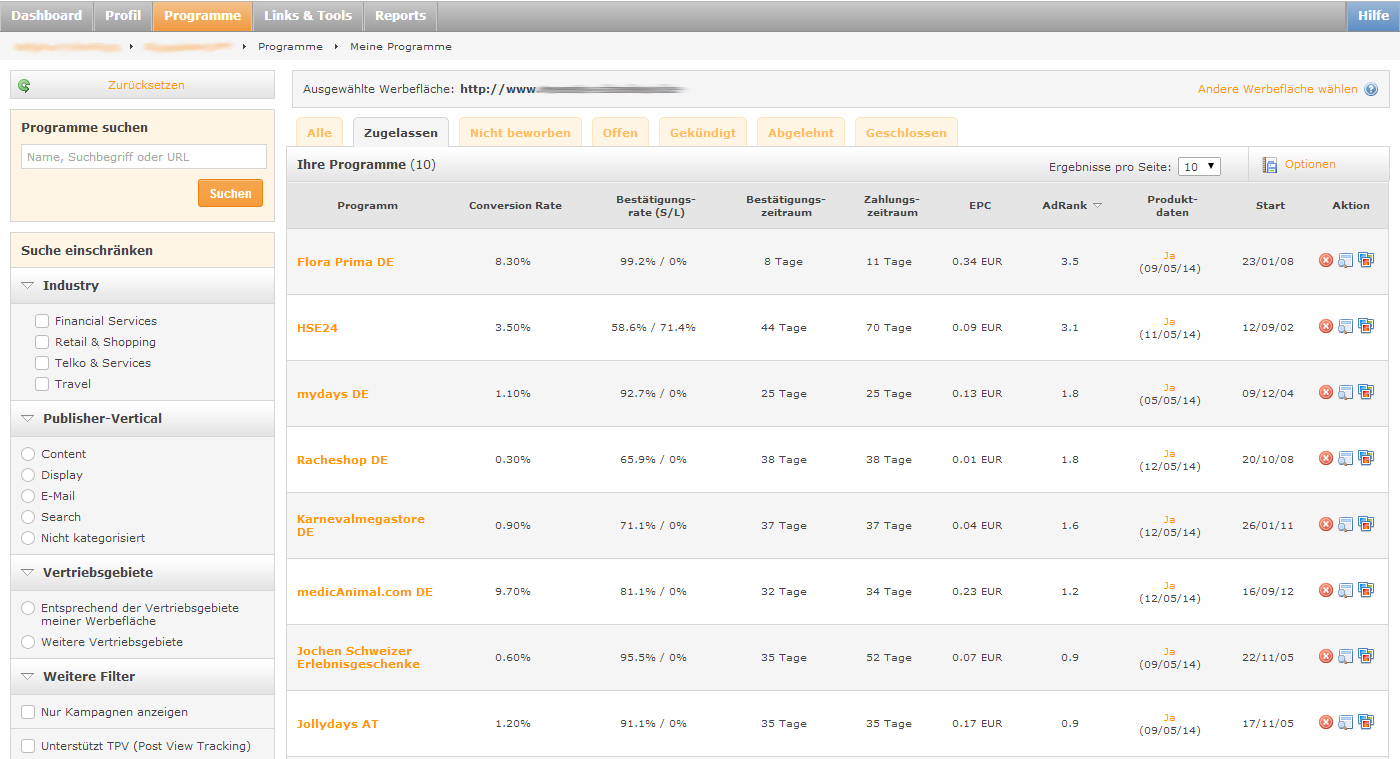
Task: Click the red cancel icon for mydays DE
Action: coord(1326,392)
